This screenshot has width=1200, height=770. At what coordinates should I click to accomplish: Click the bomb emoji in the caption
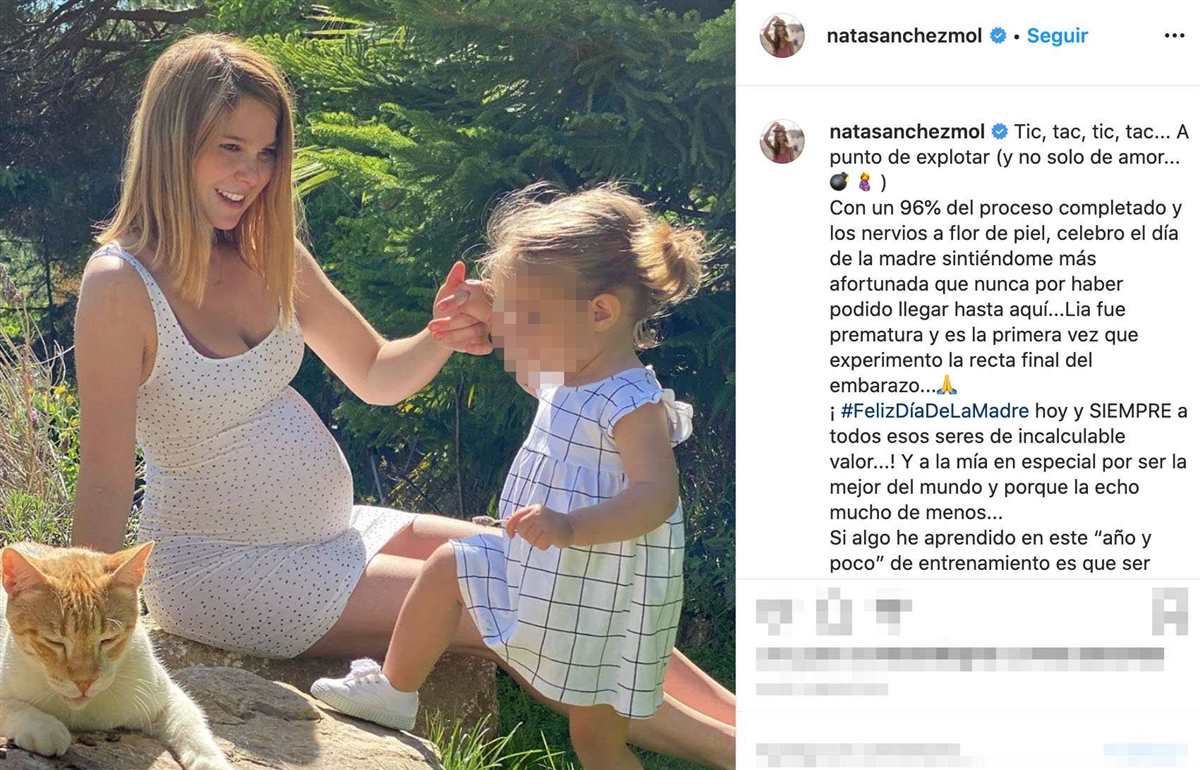(840, 182)
